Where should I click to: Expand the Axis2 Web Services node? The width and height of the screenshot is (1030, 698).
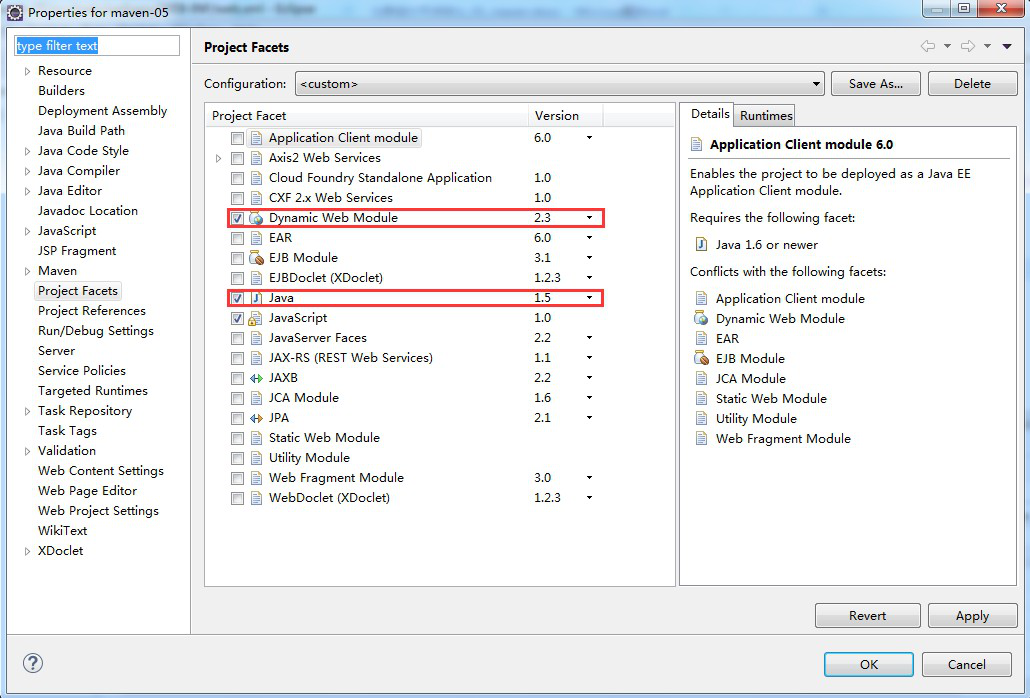[x=219, y=158]
